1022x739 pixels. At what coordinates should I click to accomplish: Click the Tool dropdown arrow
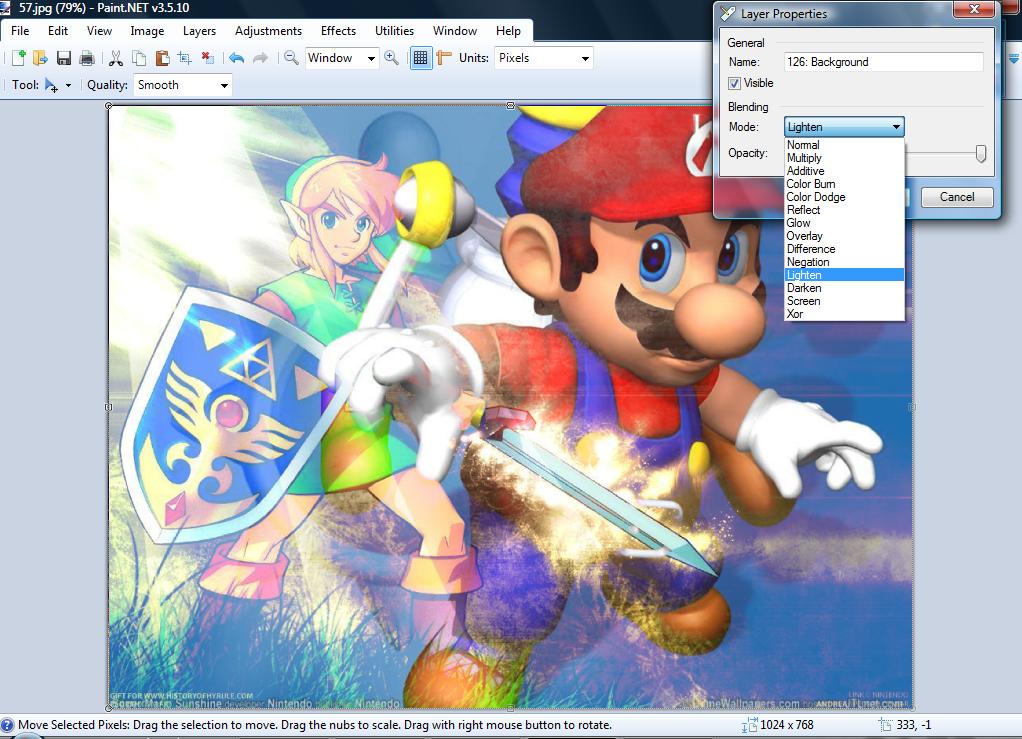pyautogui.click(x=68, y=85)
